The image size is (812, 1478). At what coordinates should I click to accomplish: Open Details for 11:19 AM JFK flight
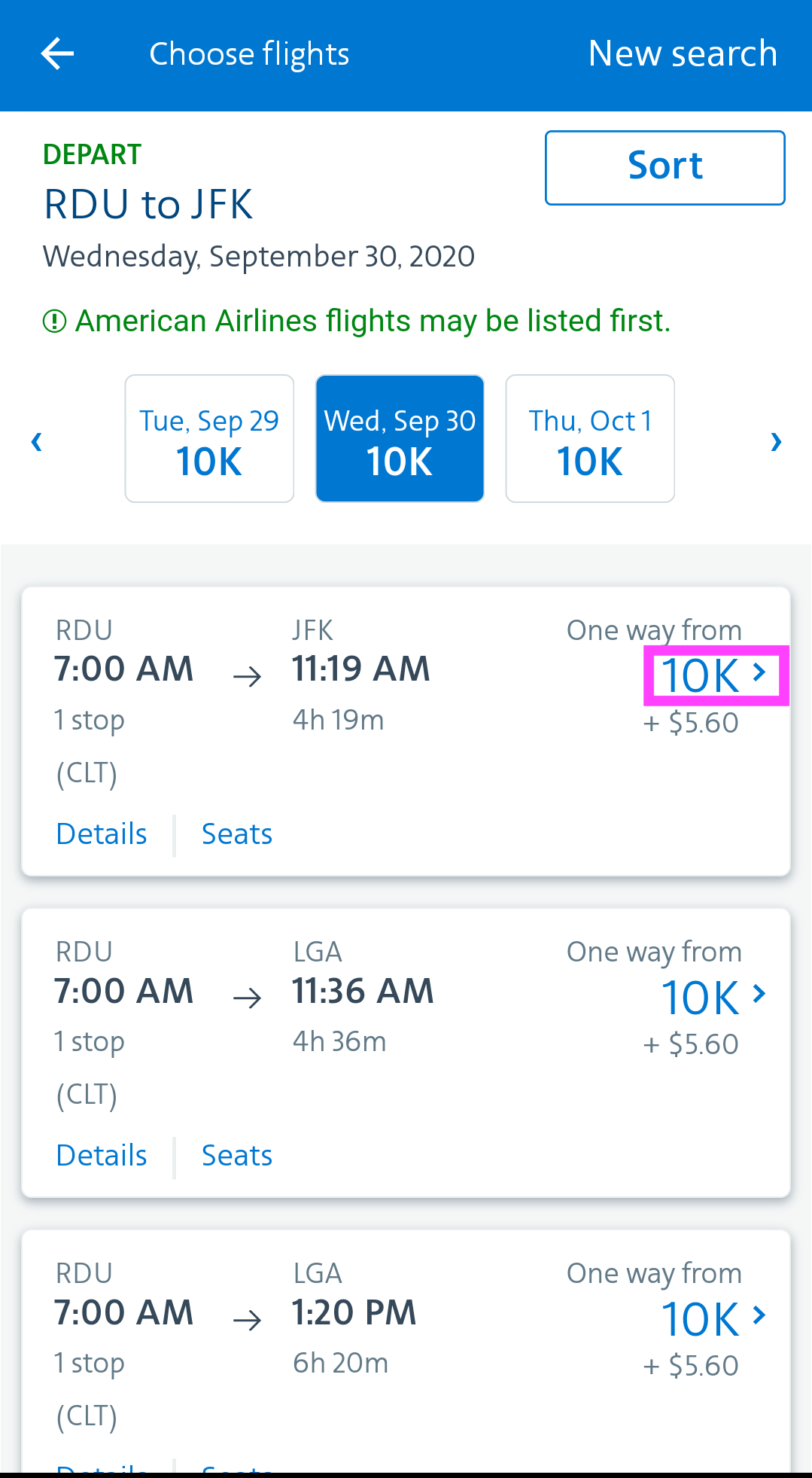tap(102, 834)
